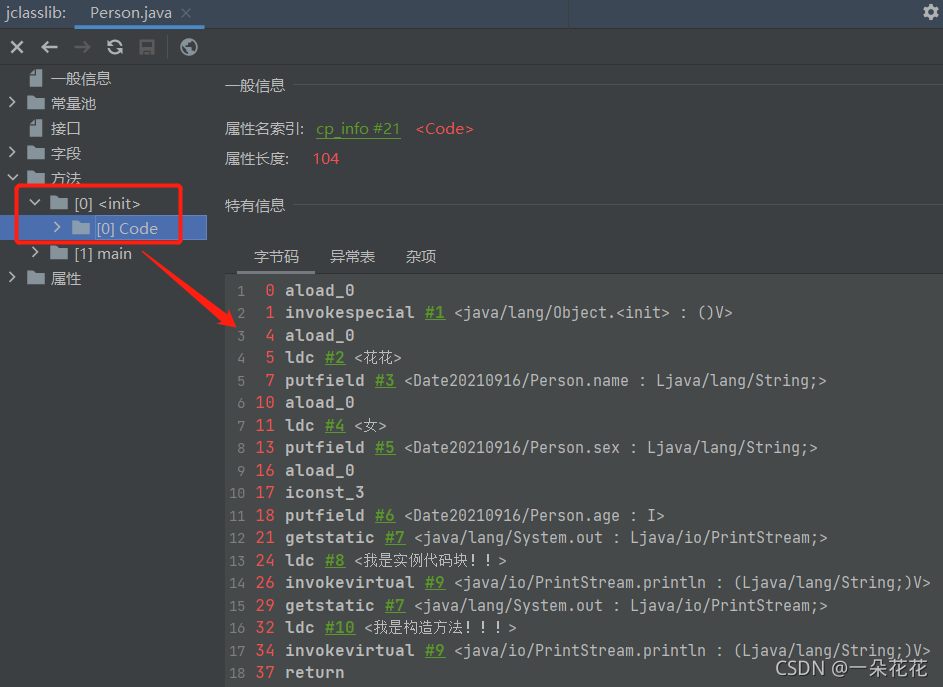Follow link #7 on getstatic at offset 29
Image resolution: width=943 pixels, height=687 pixels.
point(395,606)
